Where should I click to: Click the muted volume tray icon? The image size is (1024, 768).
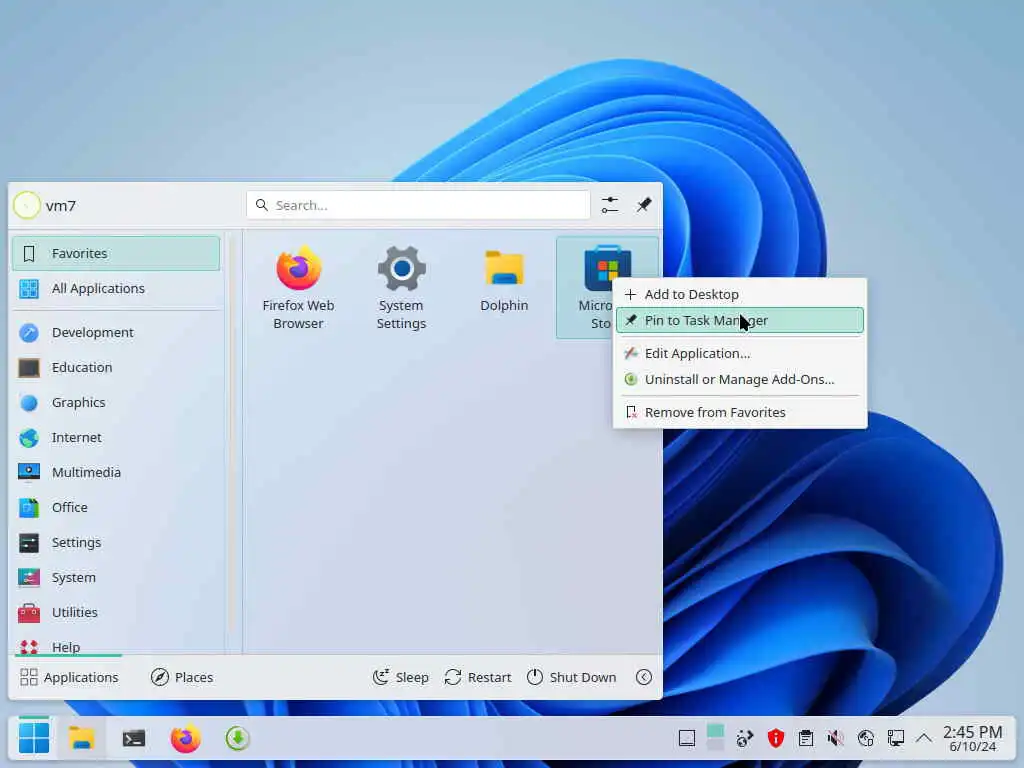click(x=835, y=739)
